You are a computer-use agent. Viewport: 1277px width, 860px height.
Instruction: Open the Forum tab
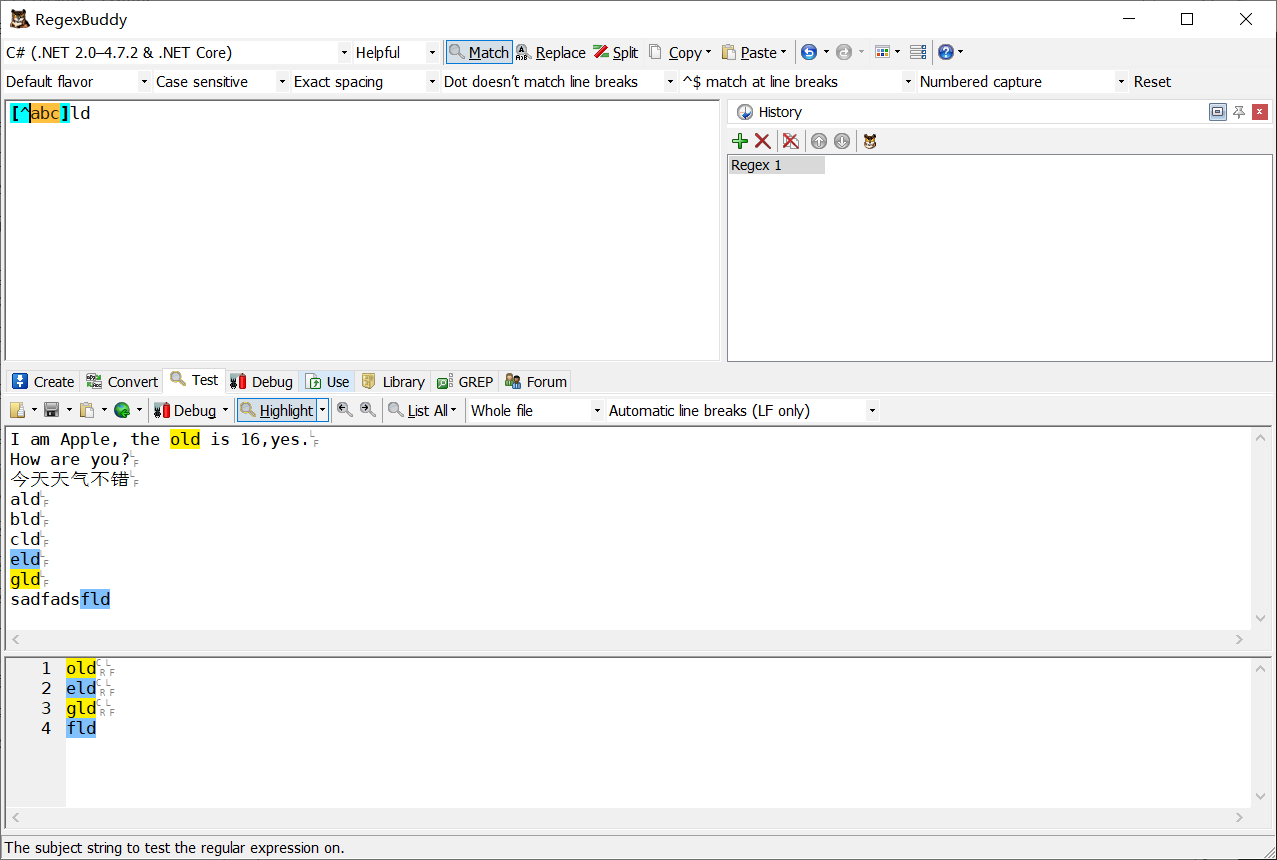click(536, 381)
